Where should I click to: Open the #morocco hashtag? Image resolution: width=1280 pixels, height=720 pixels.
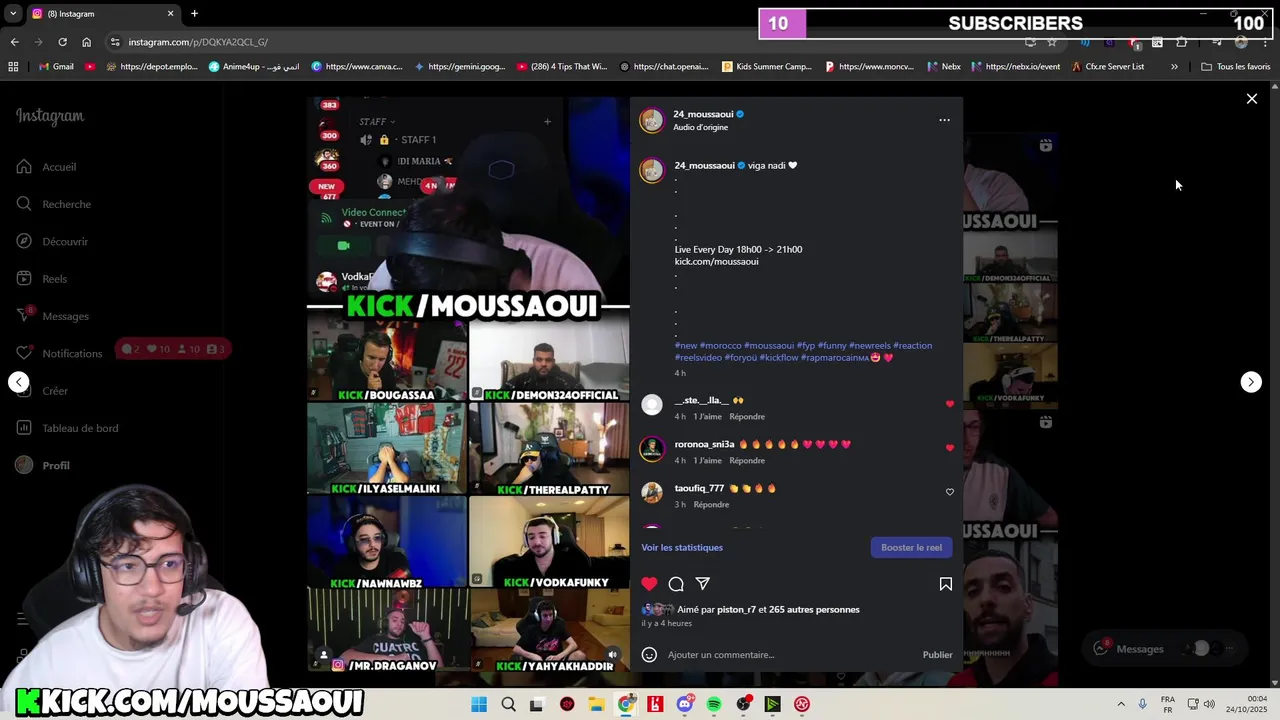tap(721, 346)
